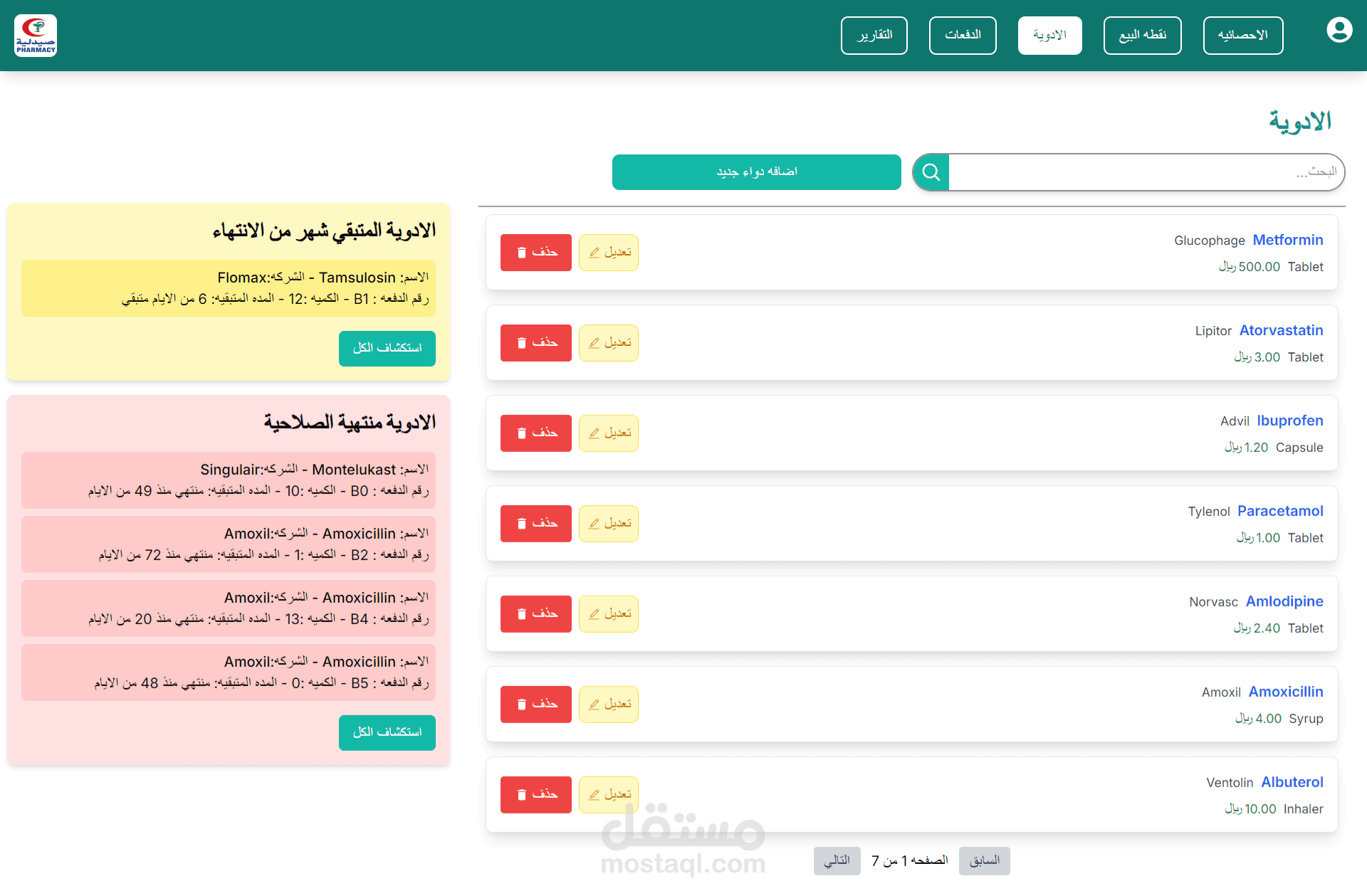
Task: Click pencil icon in Amlodipine row
Action: [x=595, y=614]
